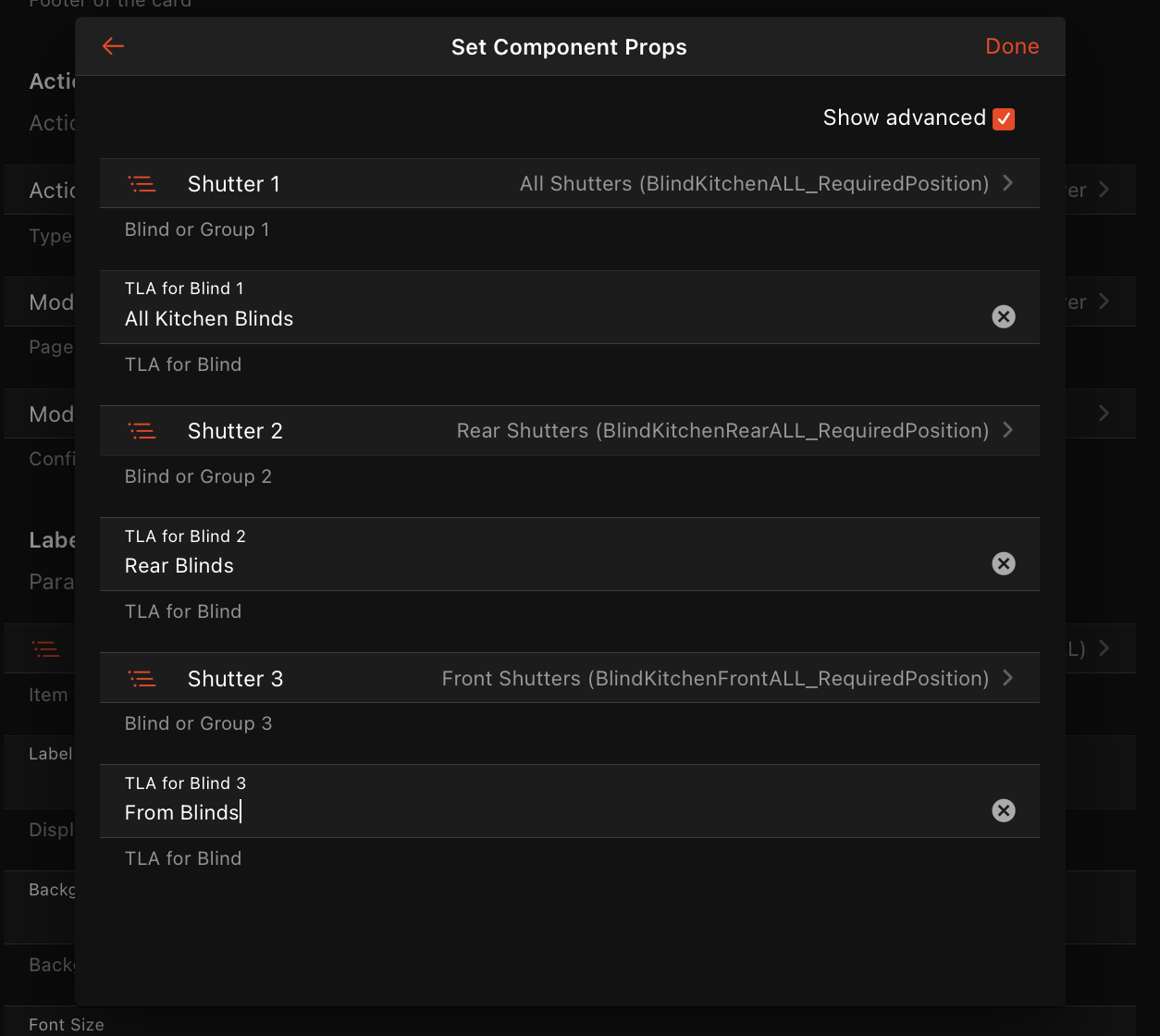Expand the Shutter 1 chevron
The height and width of the screenshot is (1036, 1160).
1008,183
